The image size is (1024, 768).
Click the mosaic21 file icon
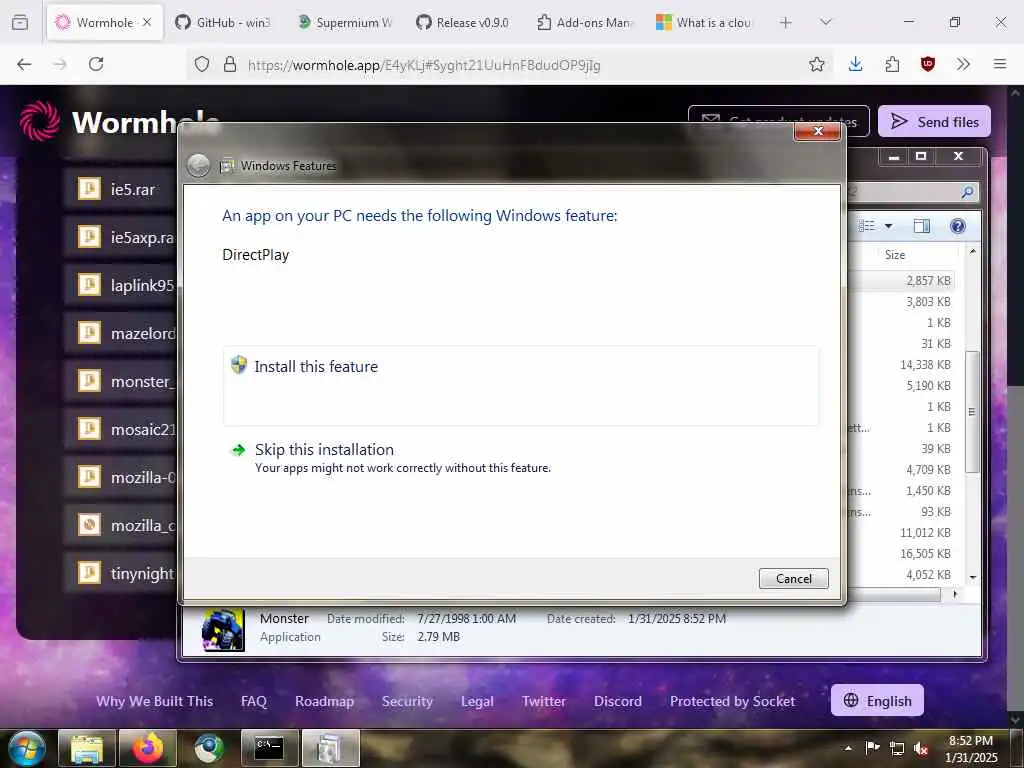(x=89, y=428)
